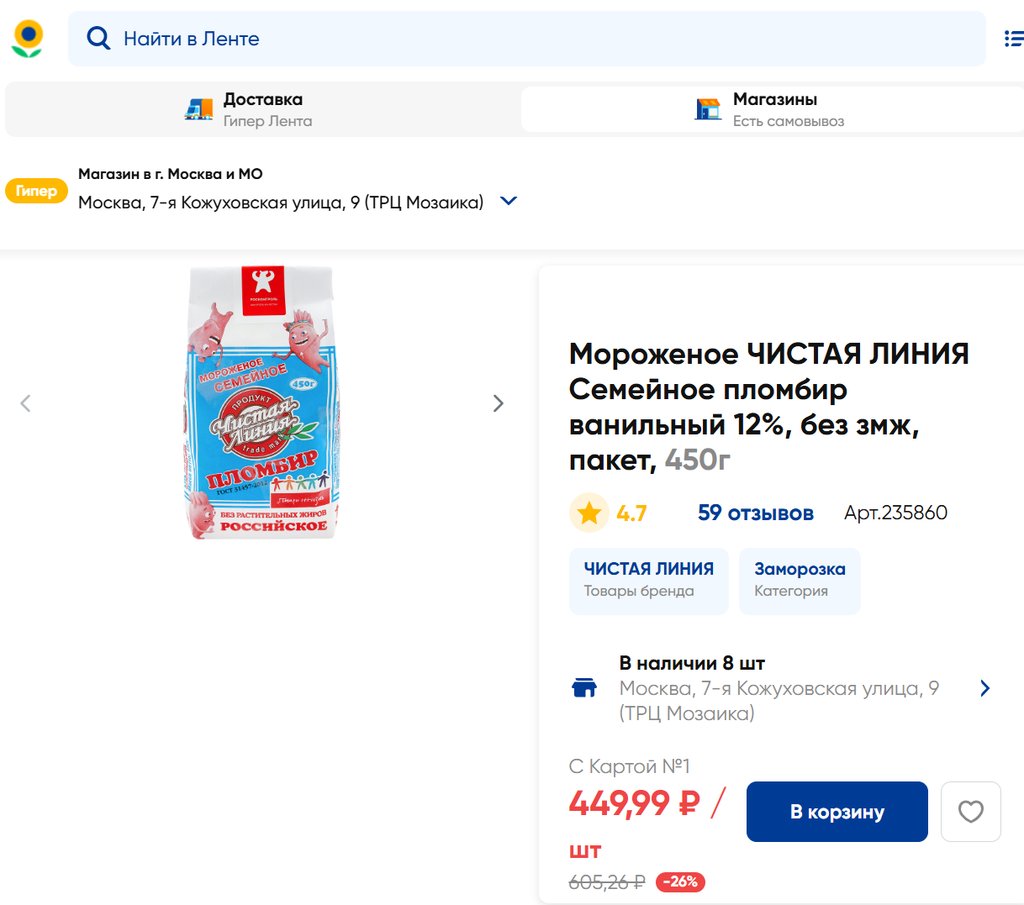The width and height of the screenshot is (1024, 905).
Task: Expand the store address dropdown
Action: pyautogui.click(x=508, y=201)
